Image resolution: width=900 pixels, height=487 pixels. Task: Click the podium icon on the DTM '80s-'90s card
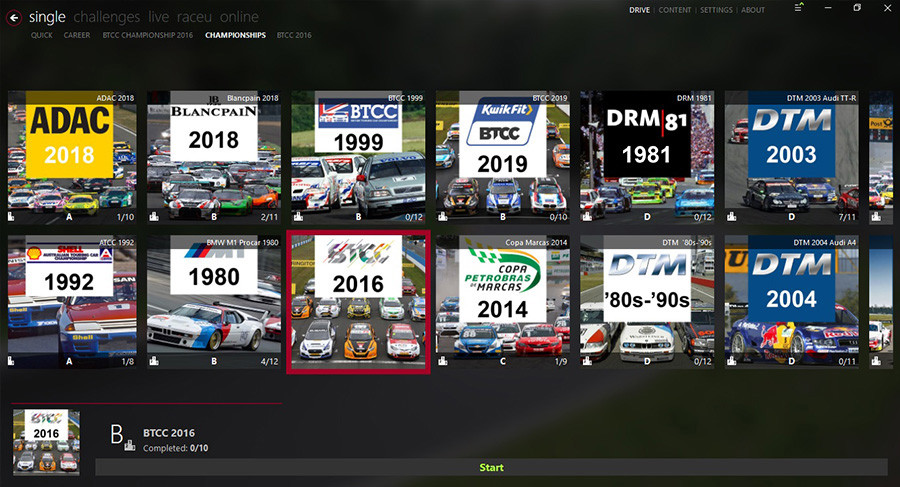click(x=587, y=361)
